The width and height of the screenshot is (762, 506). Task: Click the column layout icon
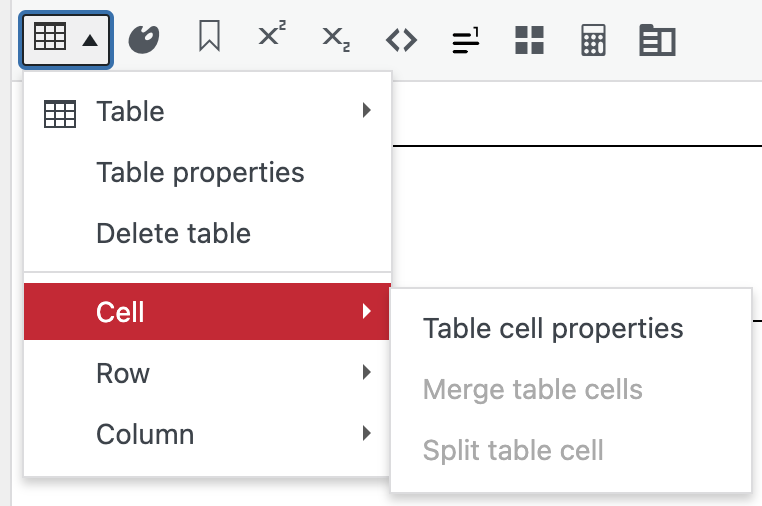coord(657,40)
